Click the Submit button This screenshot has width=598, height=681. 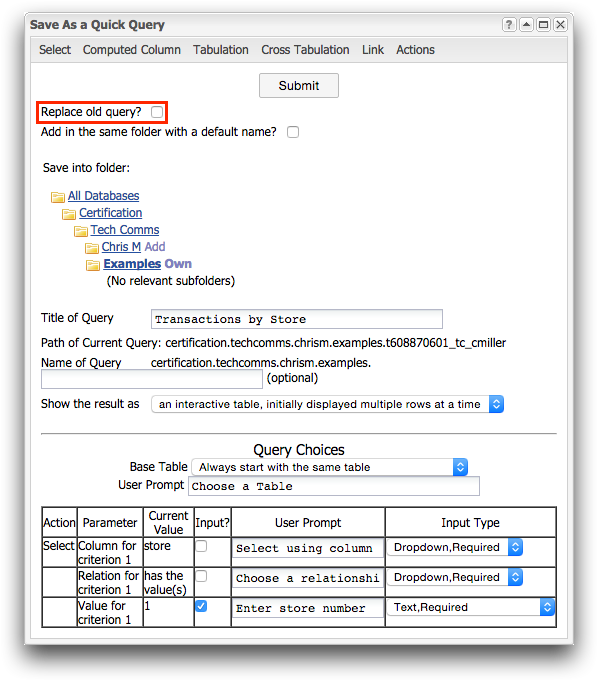pyautogui.click(x=299, y=86)
